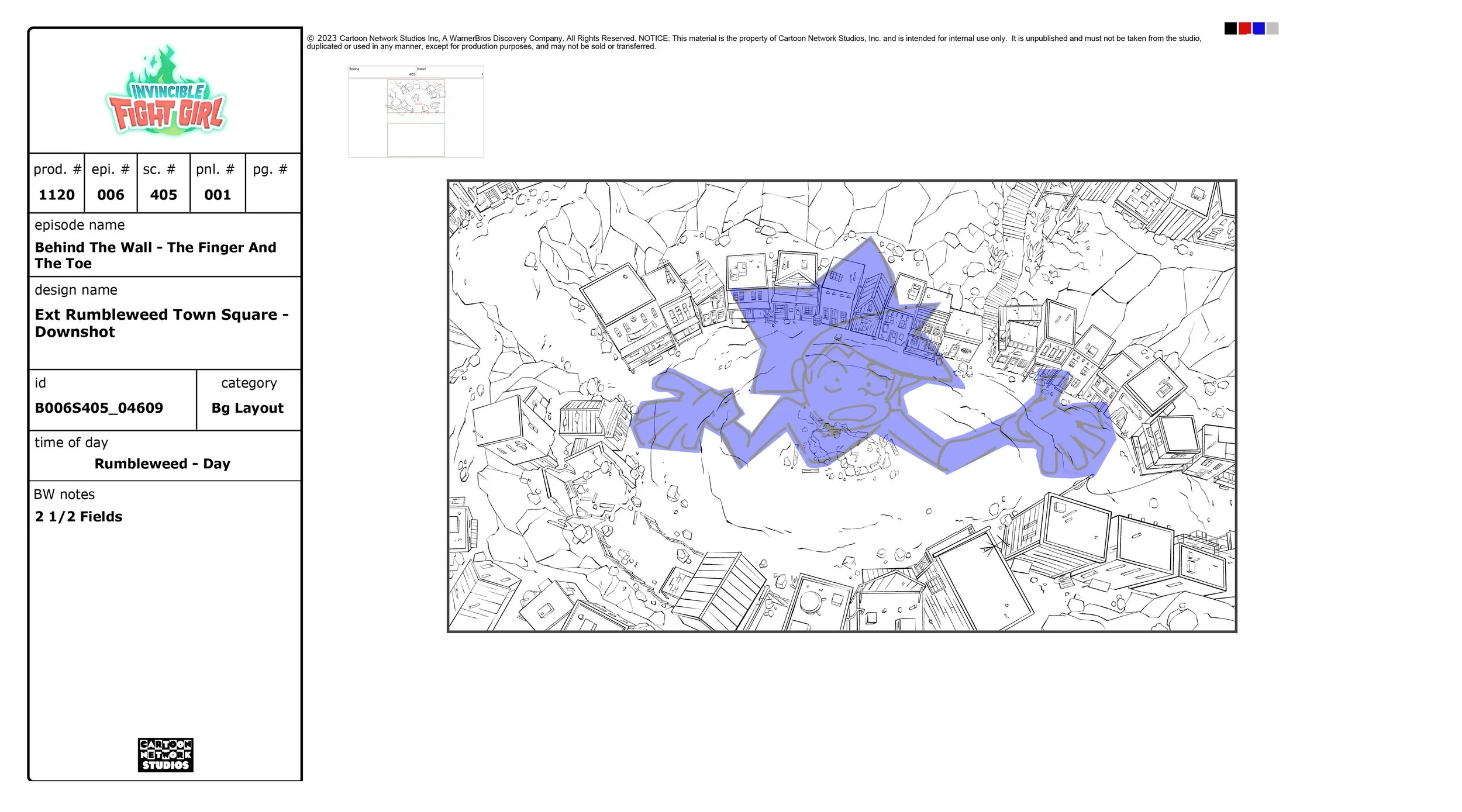Click the production number 1120 field
Image resolution: width=1462 pixels, height=812 pixels.
[x=57, y=195]
